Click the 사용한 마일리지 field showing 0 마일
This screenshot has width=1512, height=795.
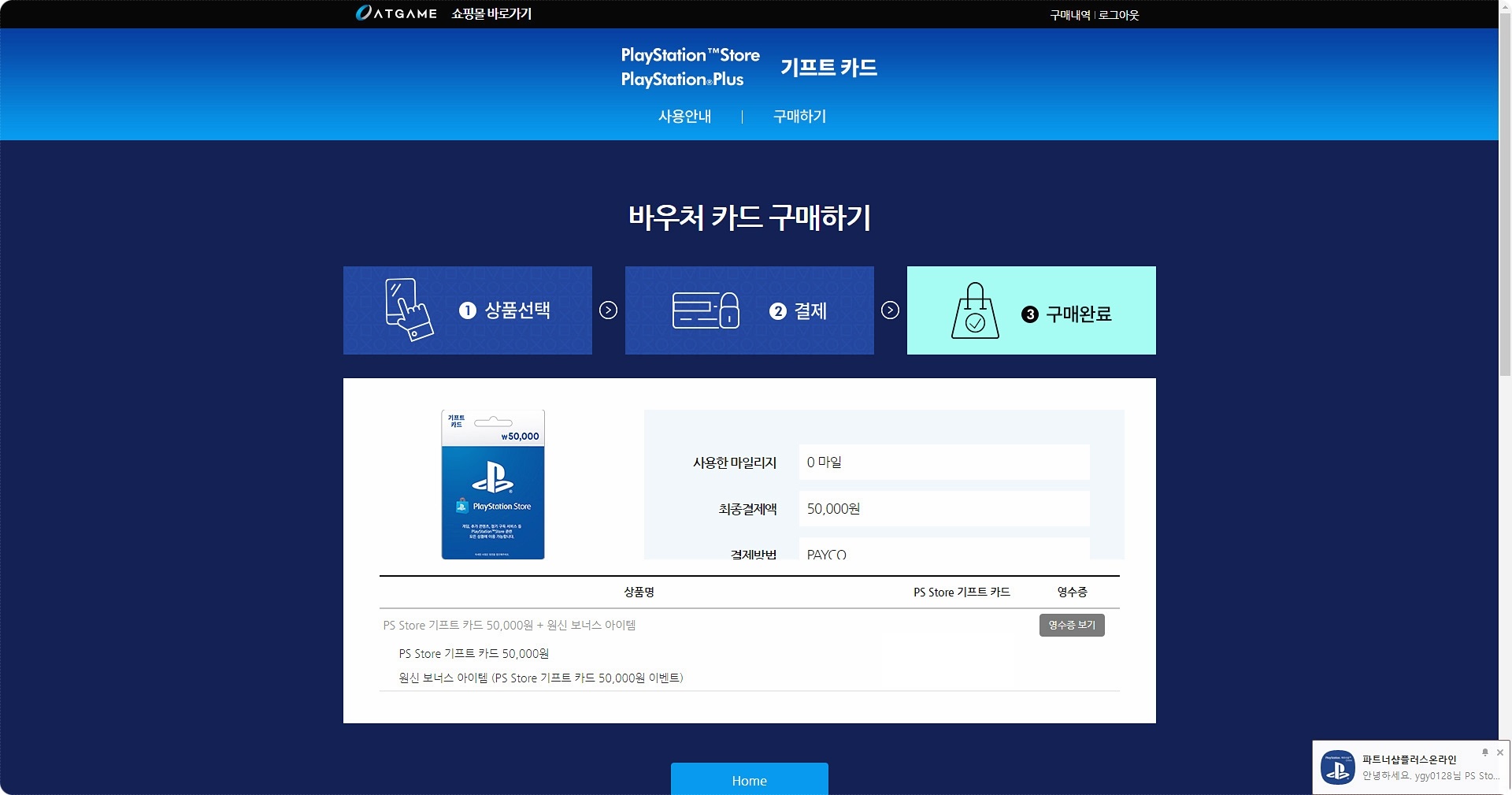coord(944,463)
